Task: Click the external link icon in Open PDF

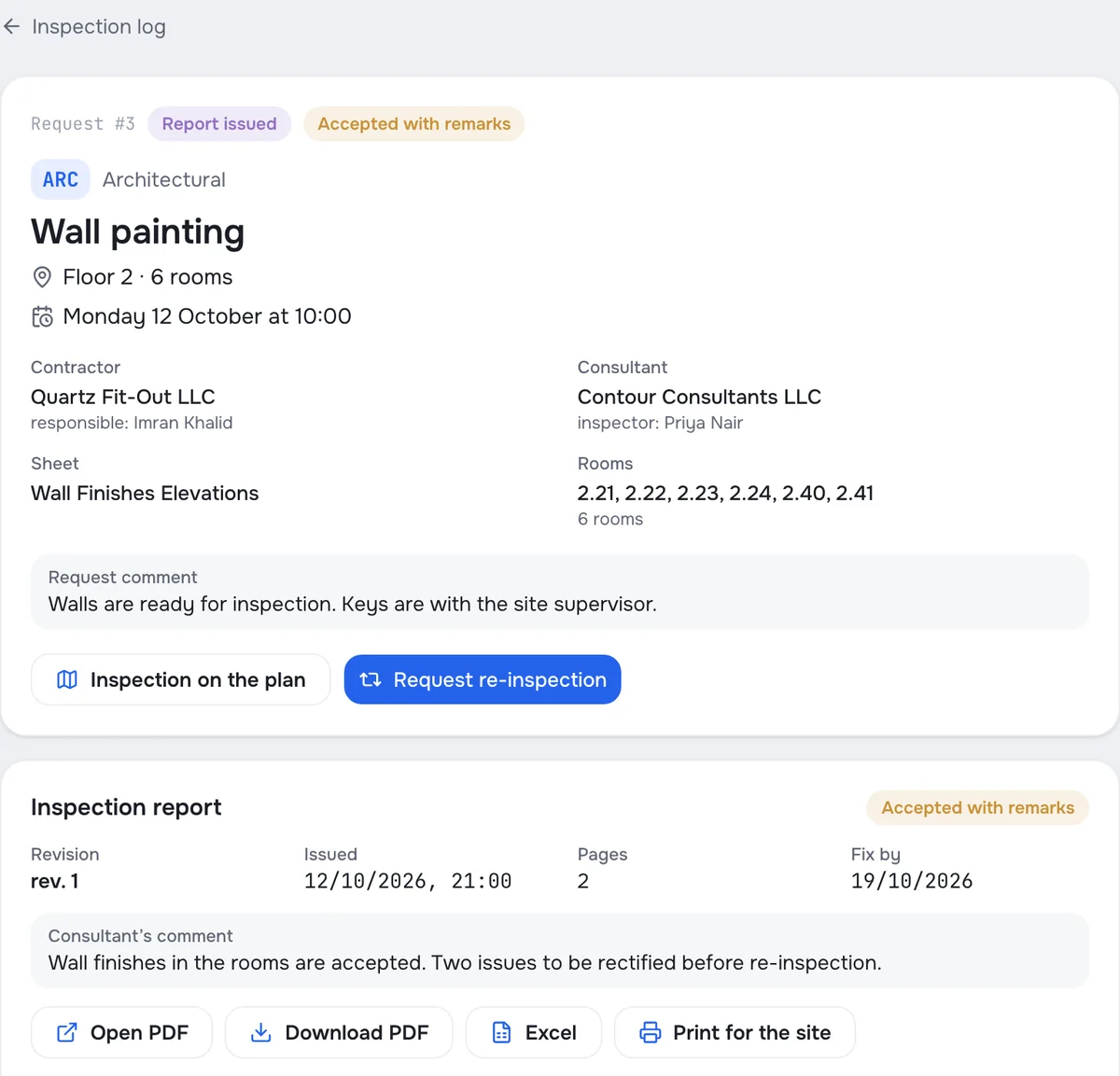Action: point(67,1032)
